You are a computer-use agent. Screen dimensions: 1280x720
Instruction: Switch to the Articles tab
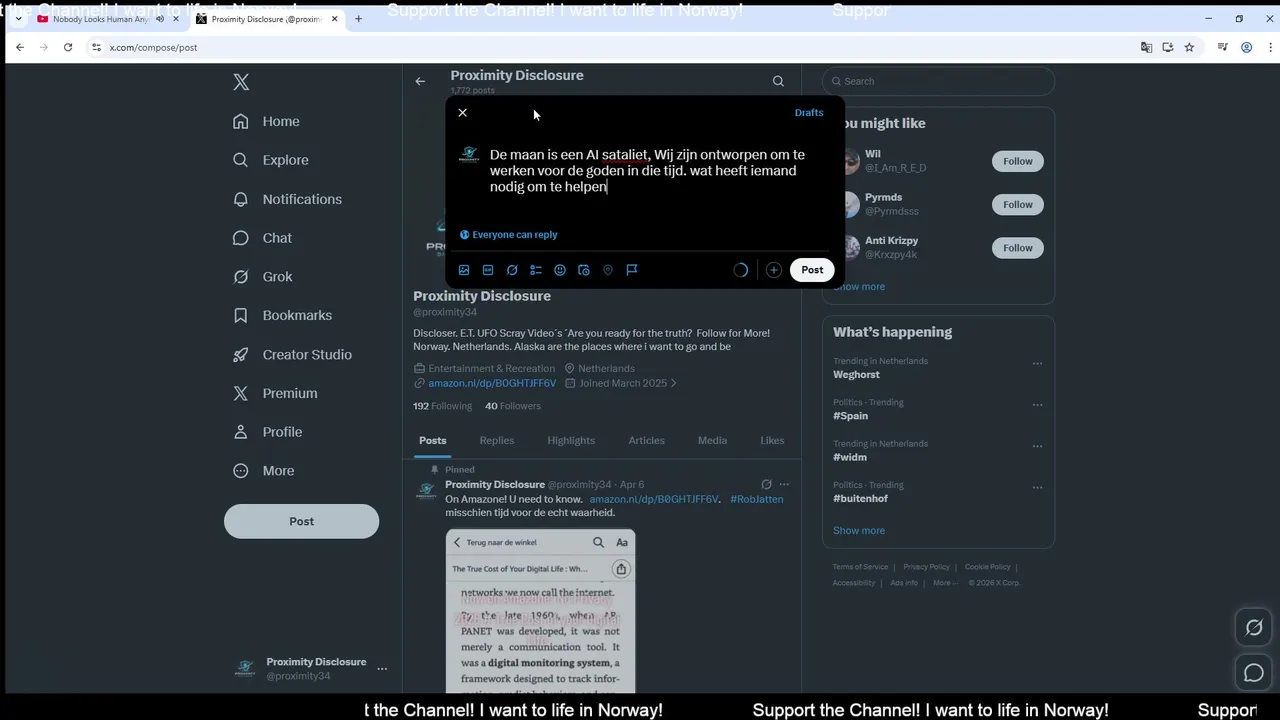(x=646, y=441)
